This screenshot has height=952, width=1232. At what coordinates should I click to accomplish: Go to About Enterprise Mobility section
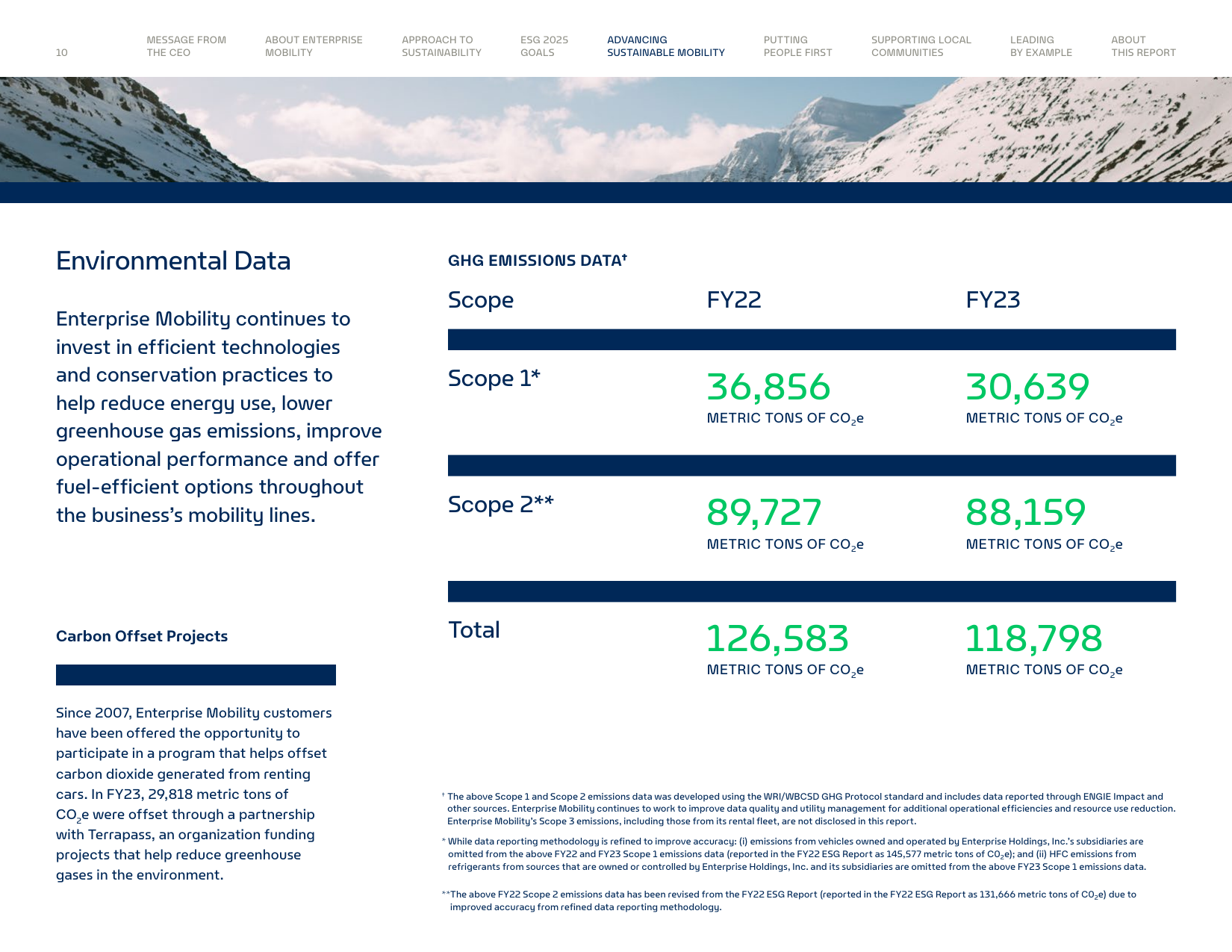click(314, 46)
